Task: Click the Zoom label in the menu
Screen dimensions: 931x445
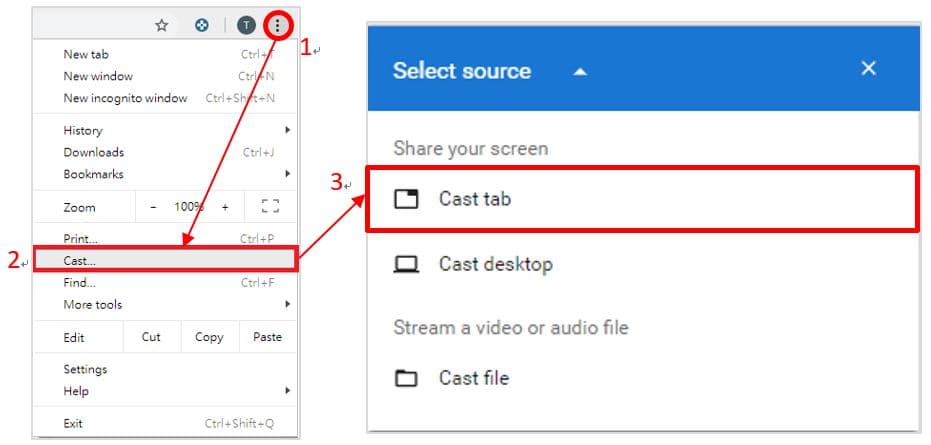Action: pyautogui.click(x=79, y=207)
